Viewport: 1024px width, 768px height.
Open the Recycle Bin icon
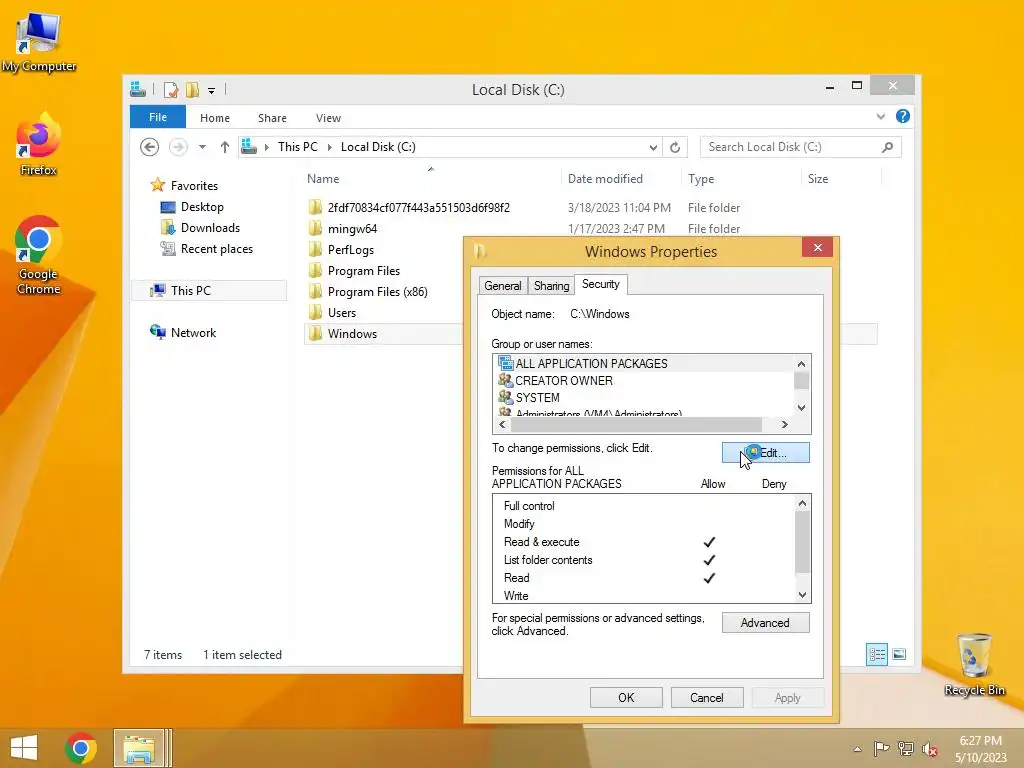tap(974, 665)
